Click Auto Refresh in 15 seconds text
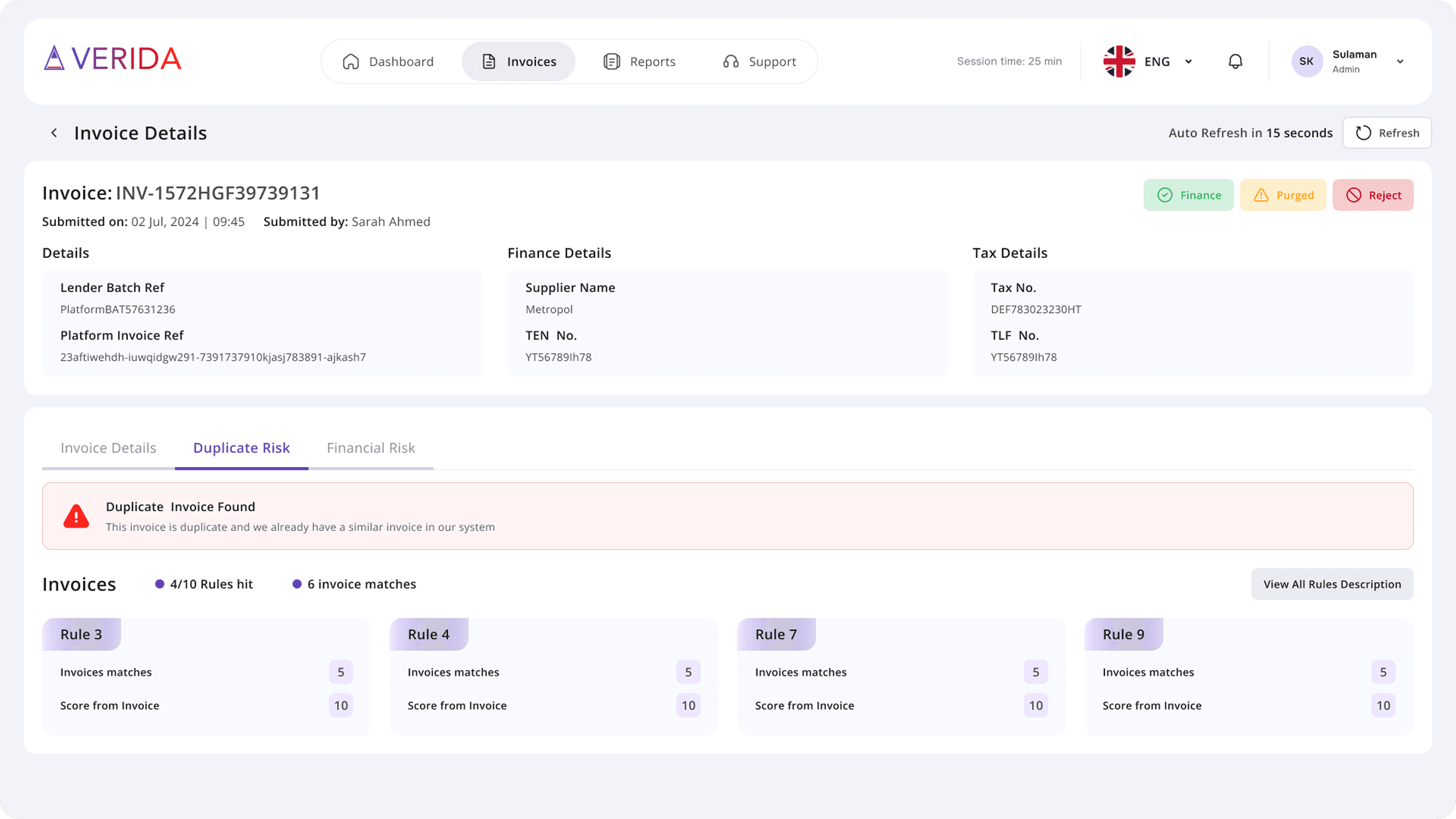This screenshot has height=819, width=1456. [x=1250, y=132]
